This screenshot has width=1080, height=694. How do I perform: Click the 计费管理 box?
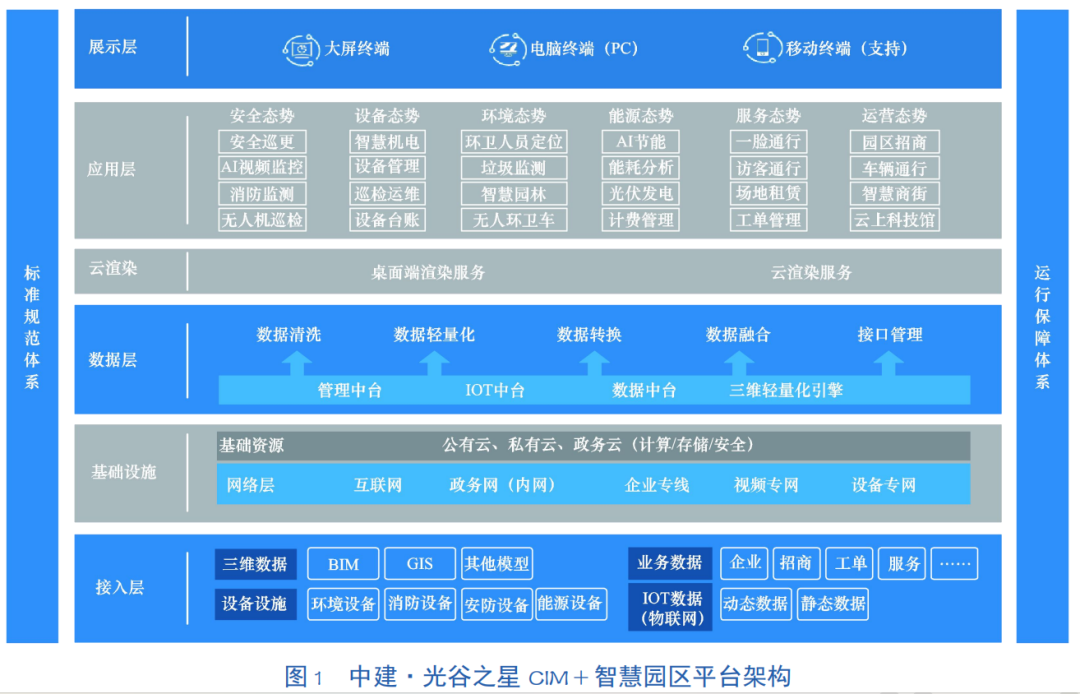pyautogui.click(x=641, y=220)
